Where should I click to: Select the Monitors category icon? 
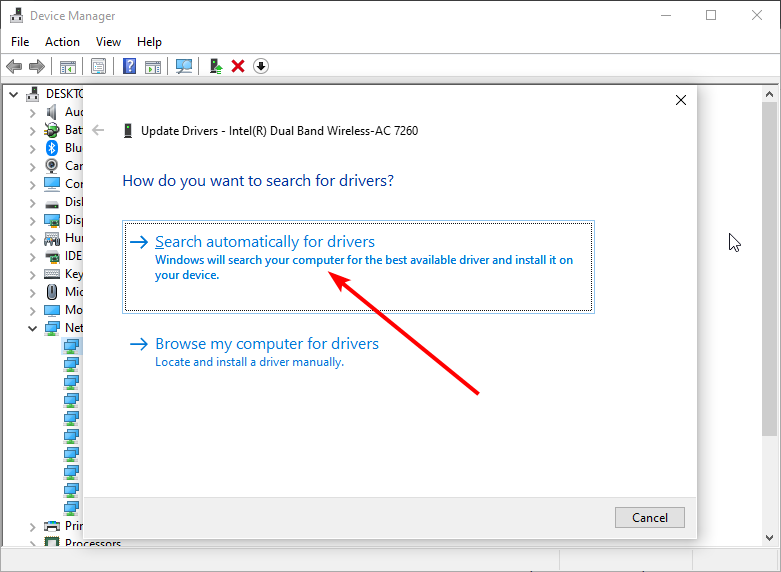[x=52, y=310]
